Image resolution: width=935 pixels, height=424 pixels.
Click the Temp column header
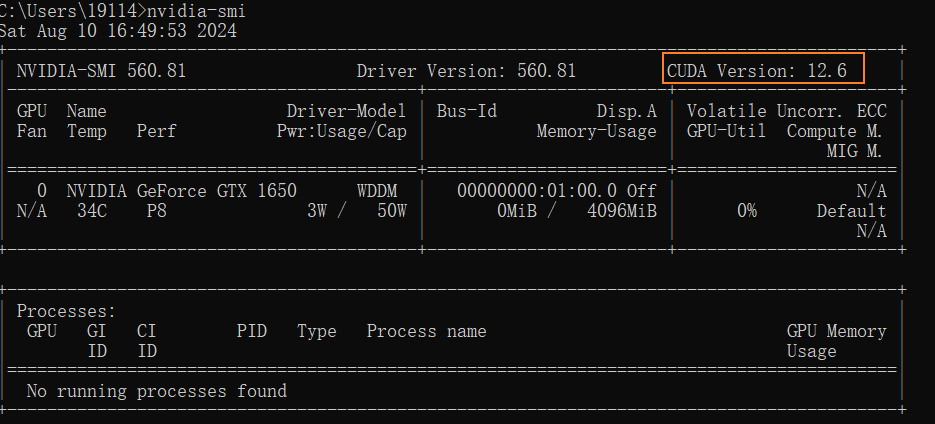[x=86, y=131]
